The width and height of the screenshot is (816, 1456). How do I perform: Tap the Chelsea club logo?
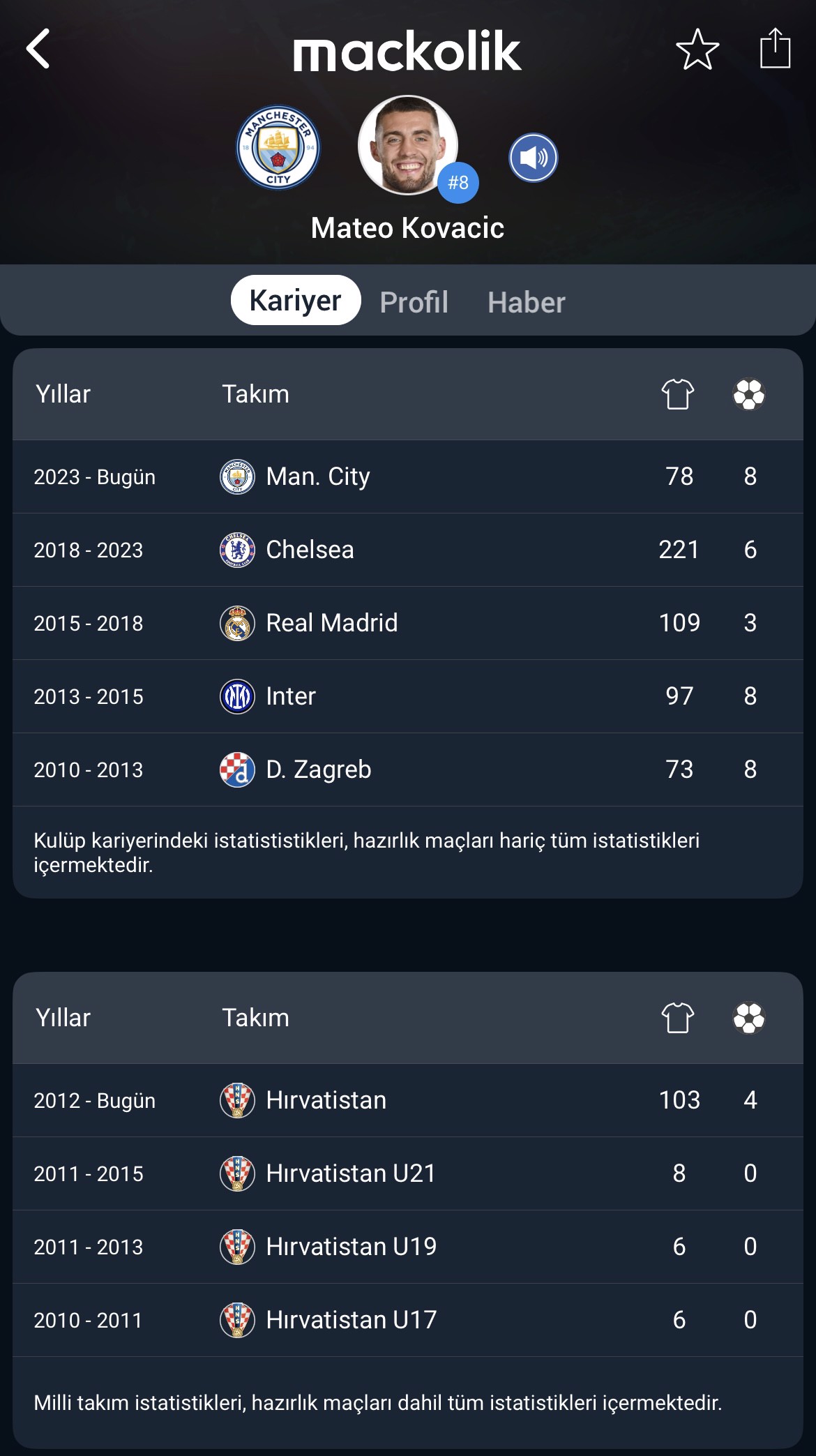237,550
